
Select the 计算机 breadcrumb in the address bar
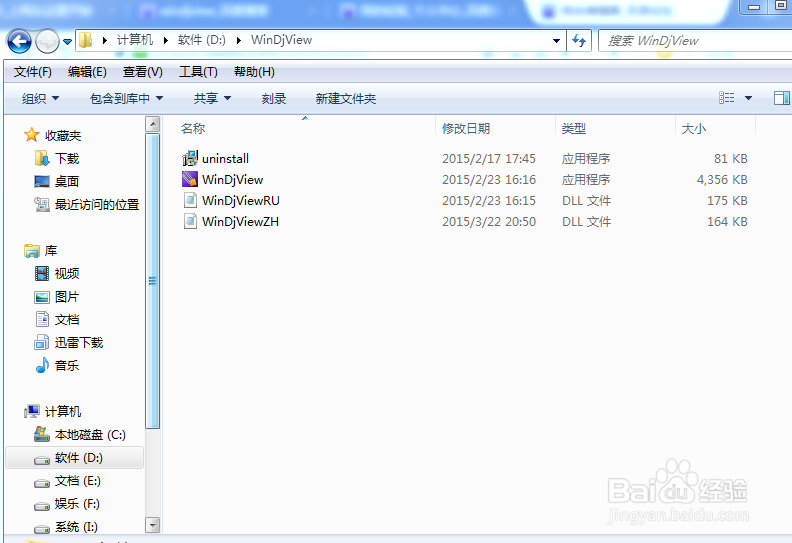134,40
